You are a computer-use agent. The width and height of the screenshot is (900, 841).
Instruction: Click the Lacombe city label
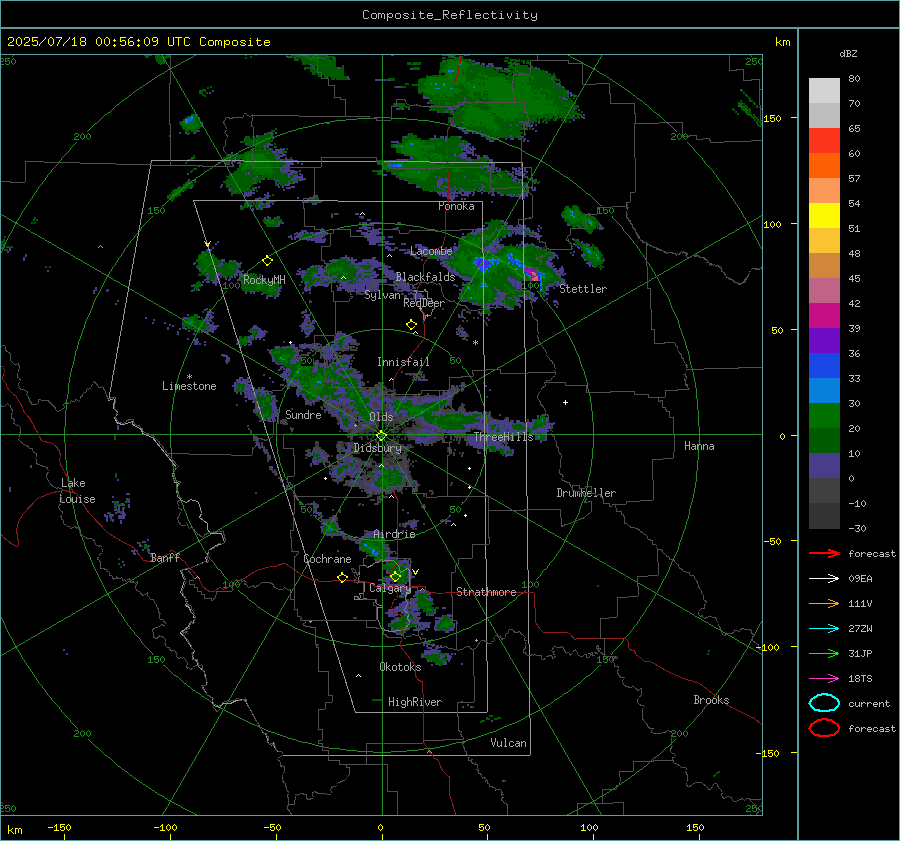click(431, 251)
